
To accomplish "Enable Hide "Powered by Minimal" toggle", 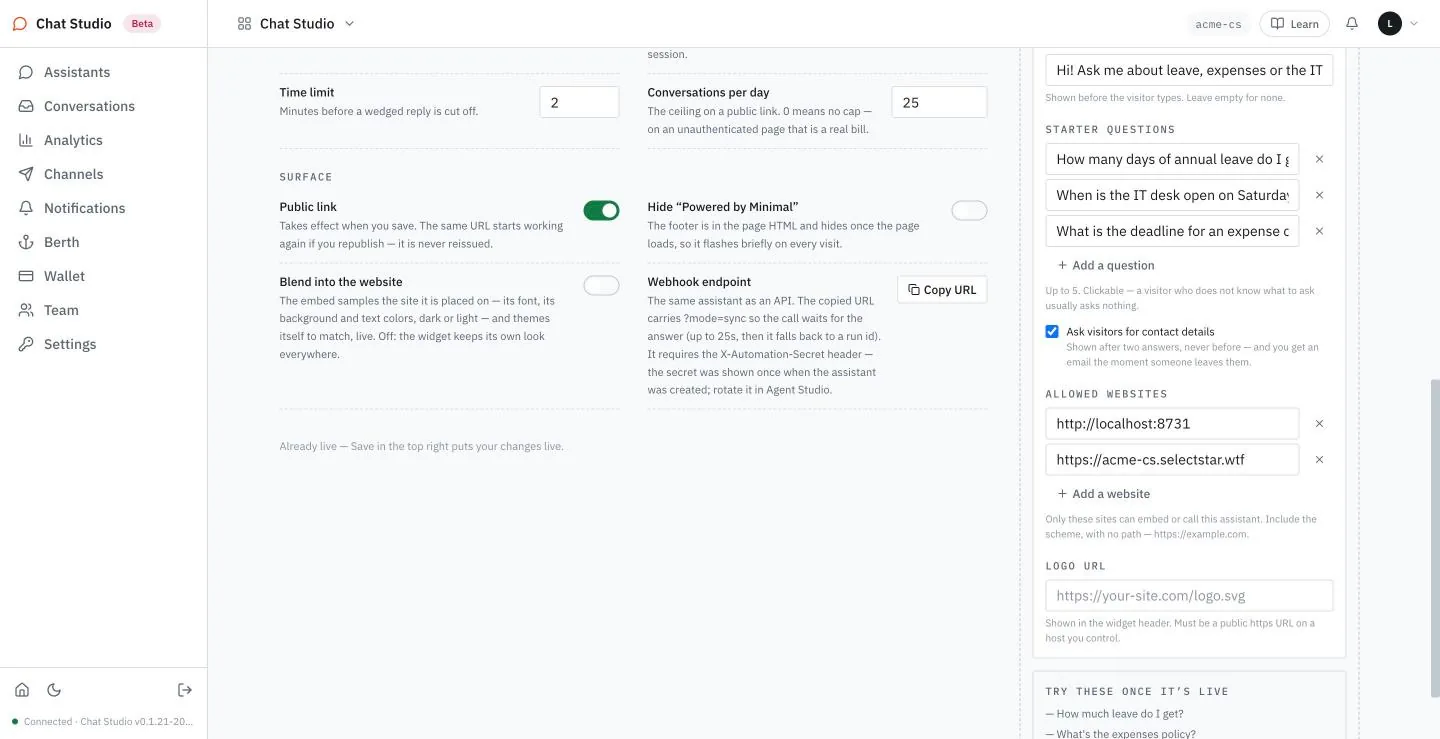I will coord(969,210).
